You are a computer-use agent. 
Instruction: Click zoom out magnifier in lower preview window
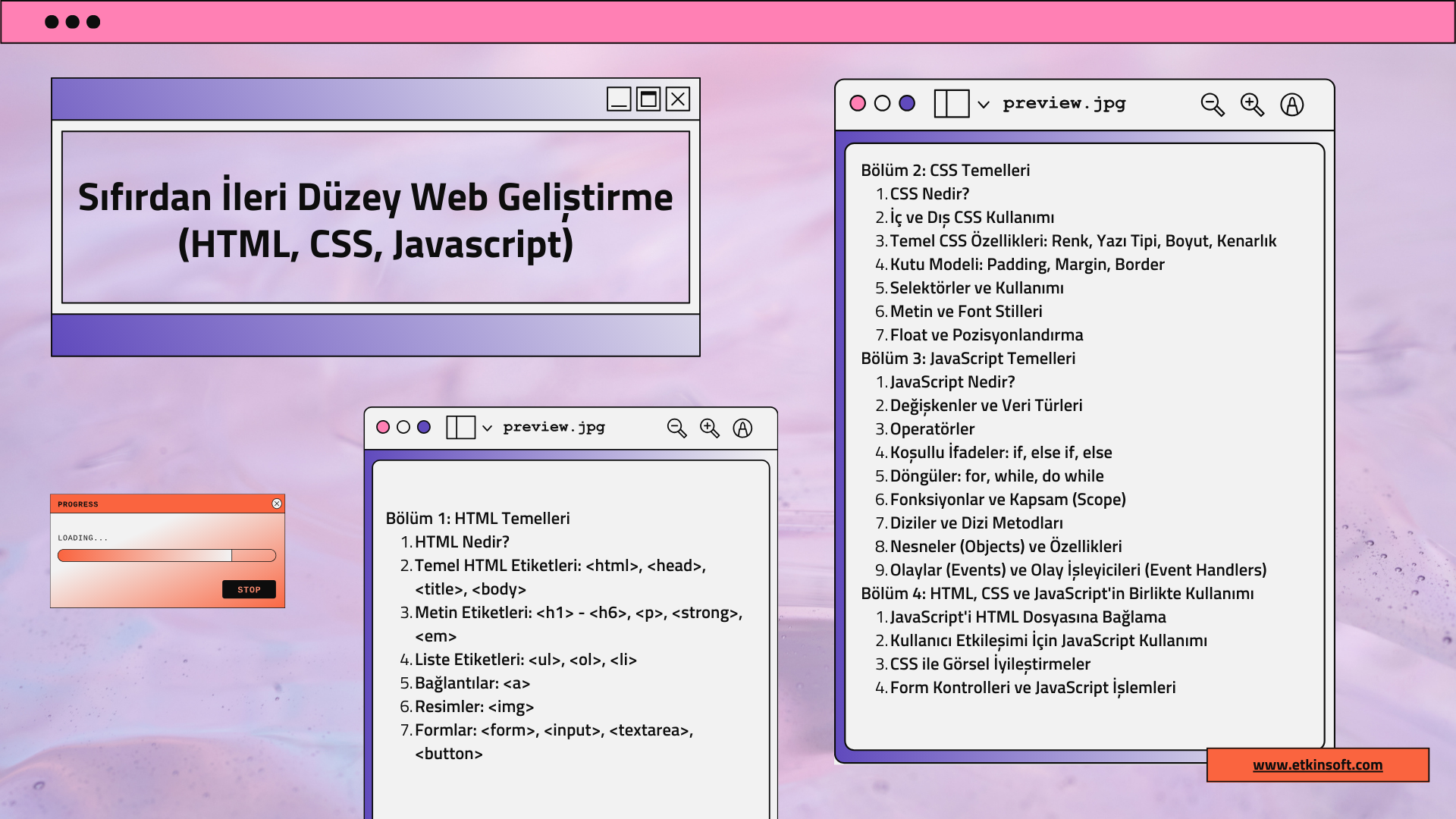(x=676, y=428)
